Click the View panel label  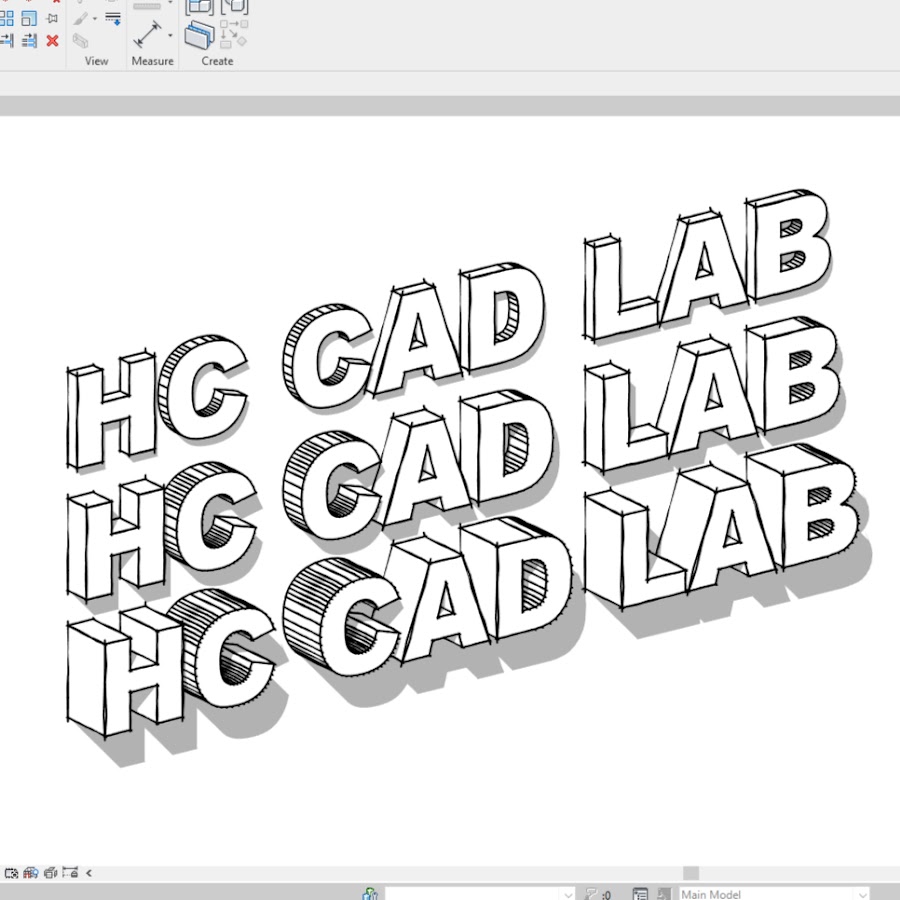(96, 61)
